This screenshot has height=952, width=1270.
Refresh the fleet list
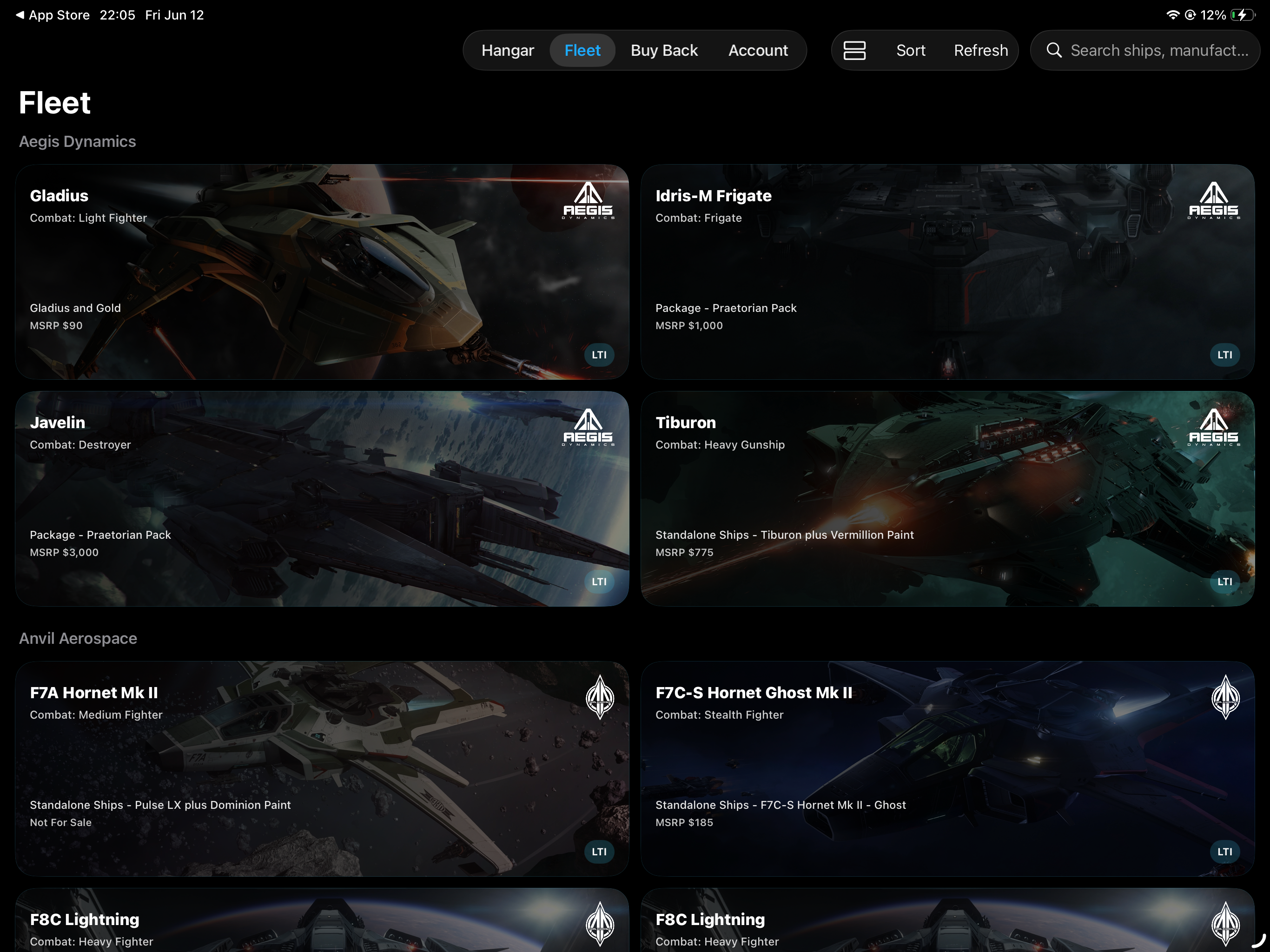pyautogui.click(x=981, y=51)
